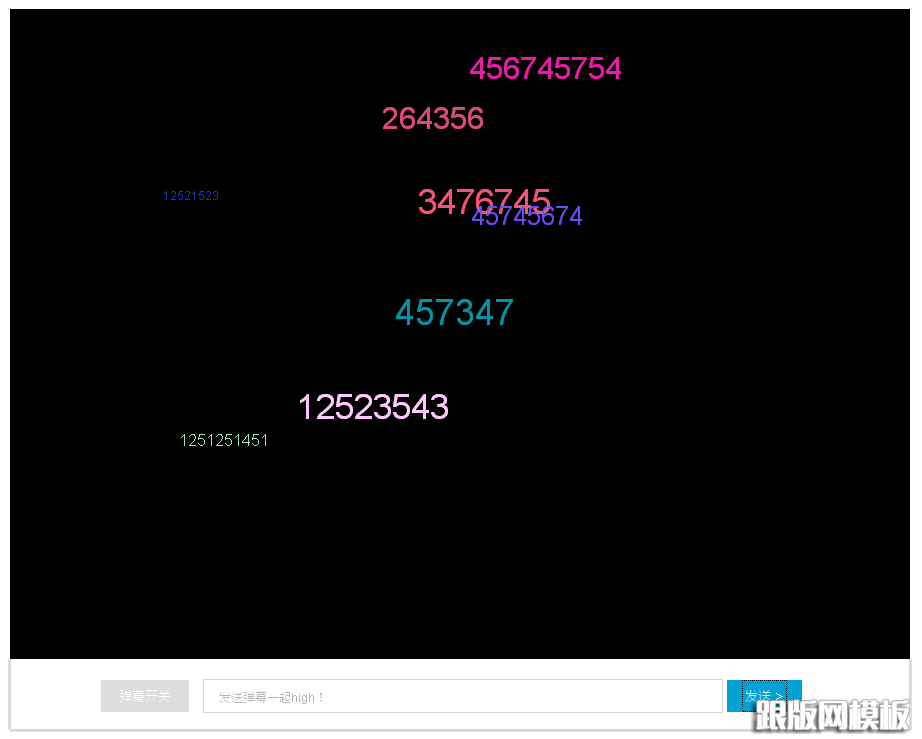The width and height of the screenshot is (922, 739).
Task: Select the light pink 12523543 comment
Action: pyautogui.click(x=373, y=408)
